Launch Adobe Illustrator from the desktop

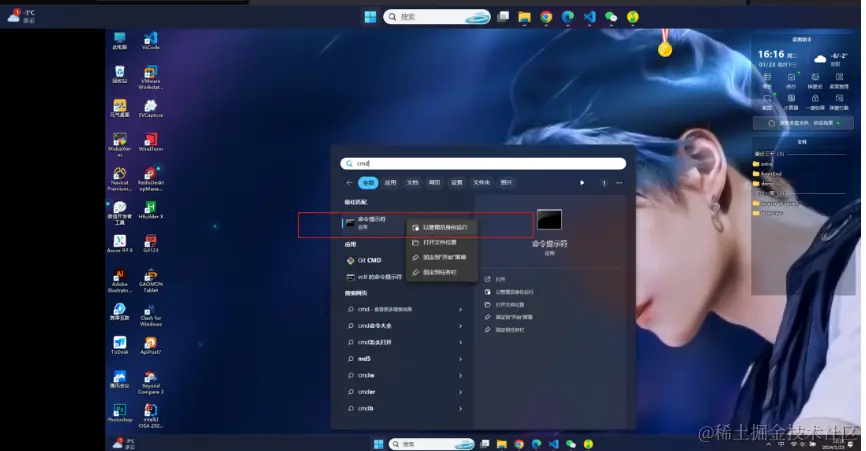coord(119,280)
